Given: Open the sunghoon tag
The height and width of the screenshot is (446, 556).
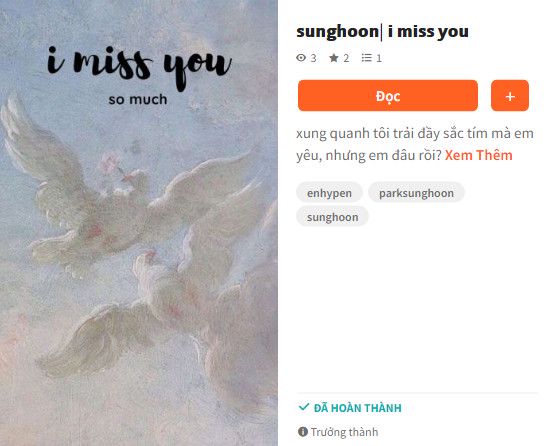Looking at the screenshot, I should [333, 217].
